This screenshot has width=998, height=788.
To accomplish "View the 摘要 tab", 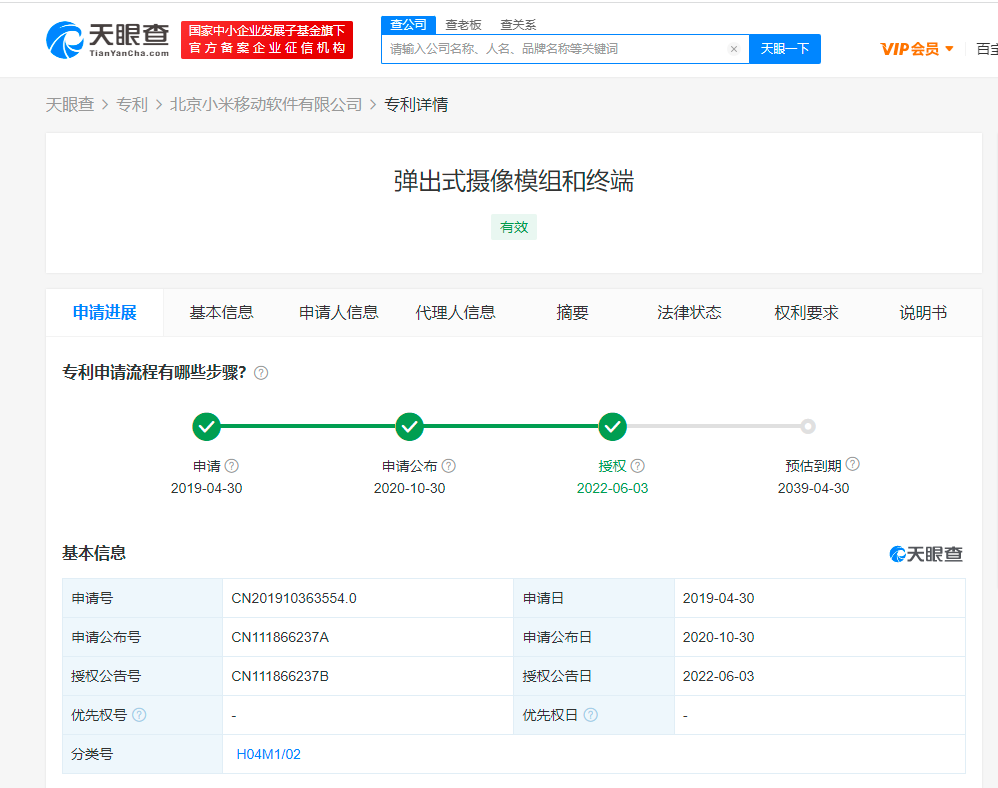I will tap(571, 312).
